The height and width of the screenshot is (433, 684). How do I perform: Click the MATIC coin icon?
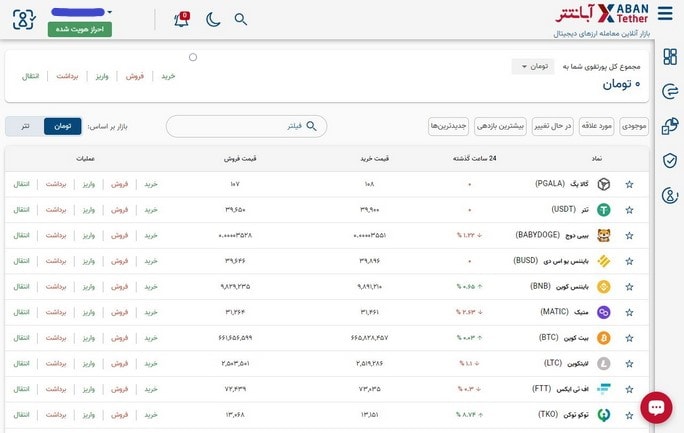pos(604,313)
